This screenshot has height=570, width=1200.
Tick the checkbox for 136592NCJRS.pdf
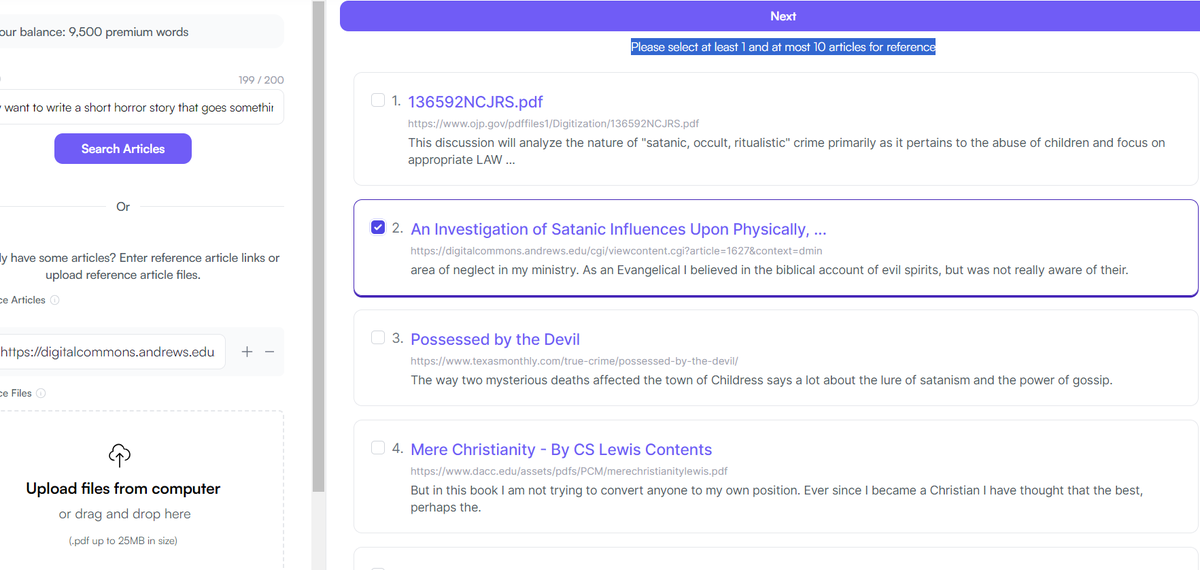pos(378,100)
